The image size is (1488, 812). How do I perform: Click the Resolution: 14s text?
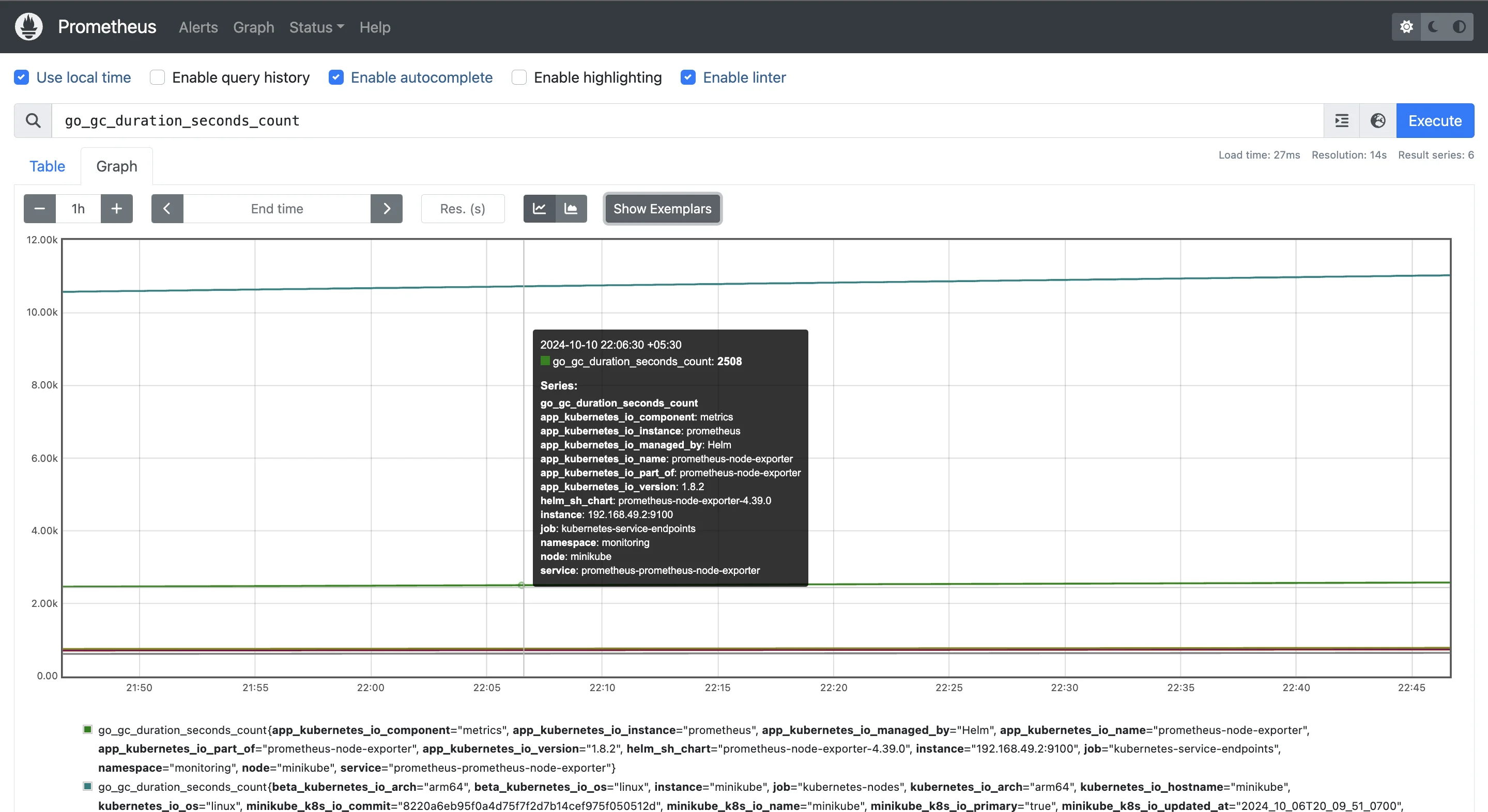1349,154
